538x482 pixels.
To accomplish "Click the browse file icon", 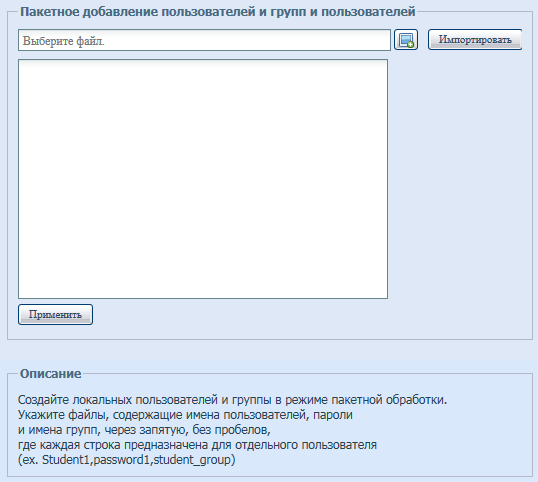I will (406, 40).
